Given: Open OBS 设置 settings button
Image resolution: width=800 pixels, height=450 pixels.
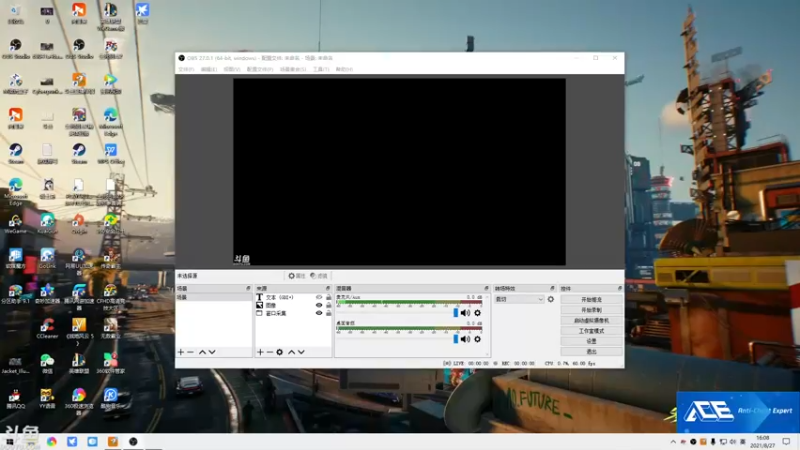Looking at the screenshot, I should 591,341.
